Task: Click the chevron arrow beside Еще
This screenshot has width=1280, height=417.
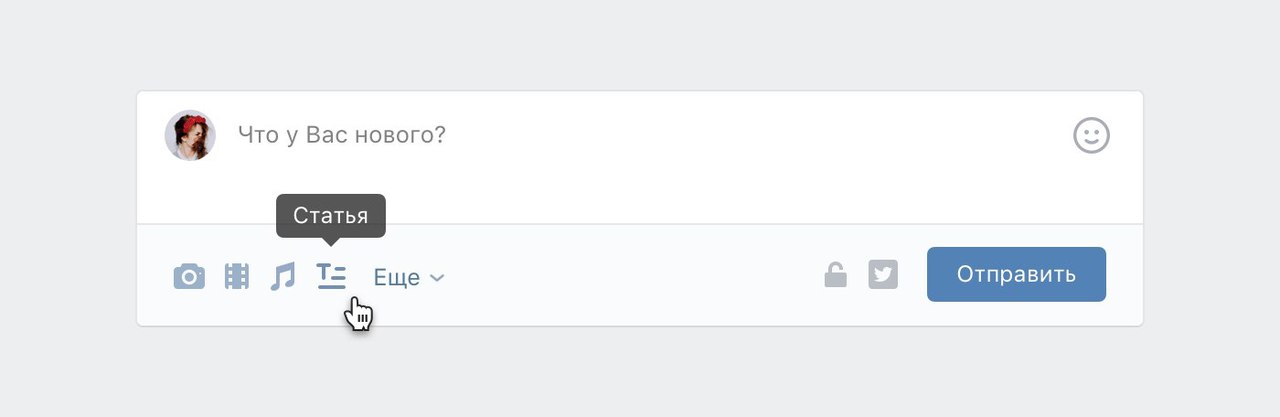Action: (x=437, y=278)
